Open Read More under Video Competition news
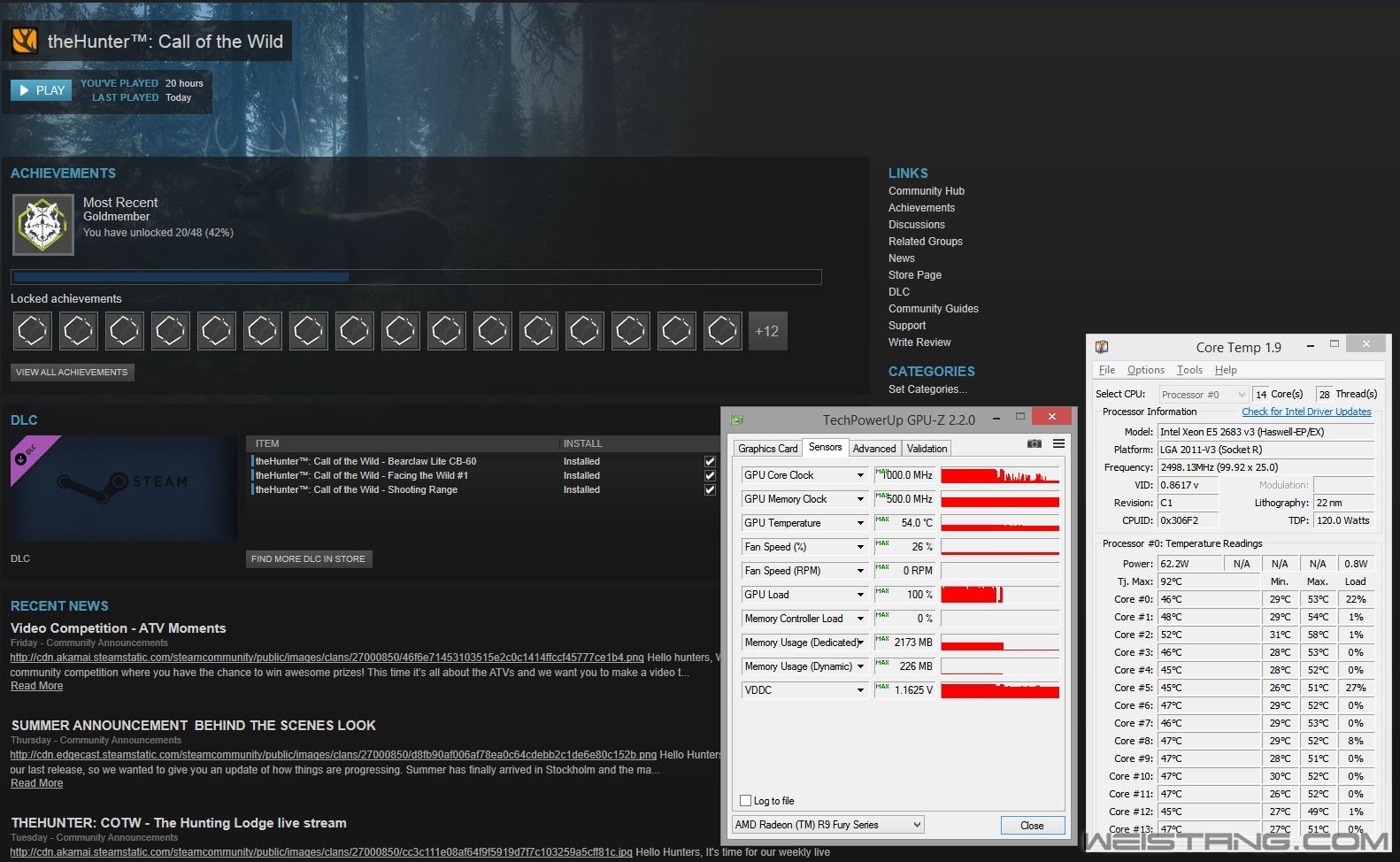The height and width of the screenshot is (862, 1400). click(36, 686)
